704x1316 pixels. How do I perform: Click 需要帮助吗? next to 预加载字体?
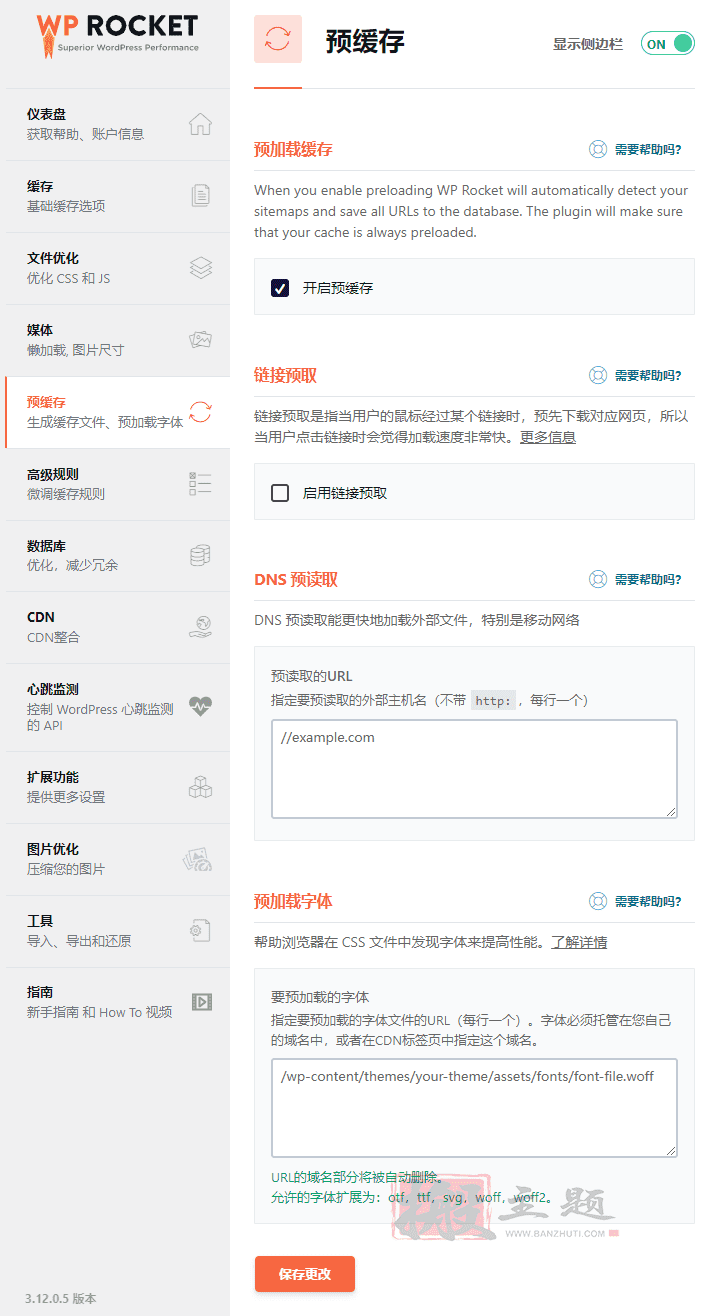[648, 902]
